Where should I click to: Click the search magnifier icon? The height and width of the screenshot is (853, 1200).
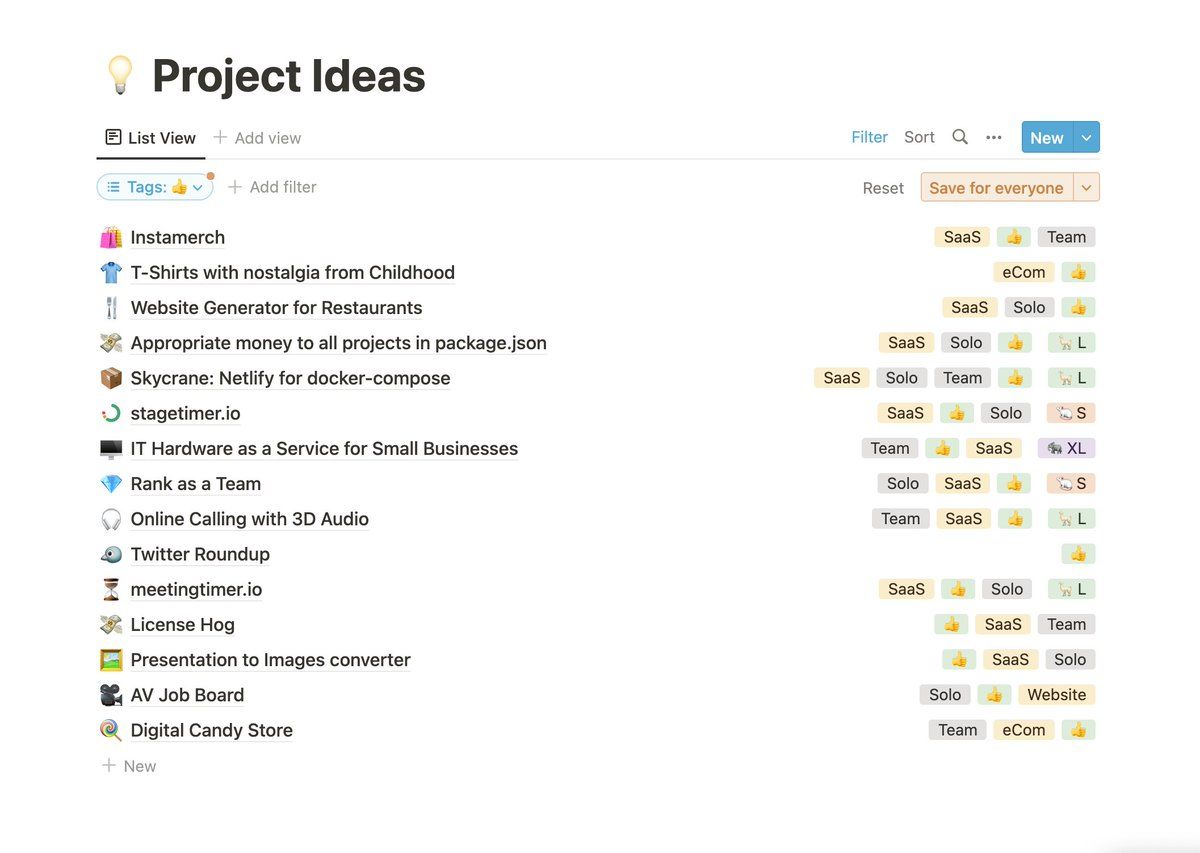tap(960, 137)
